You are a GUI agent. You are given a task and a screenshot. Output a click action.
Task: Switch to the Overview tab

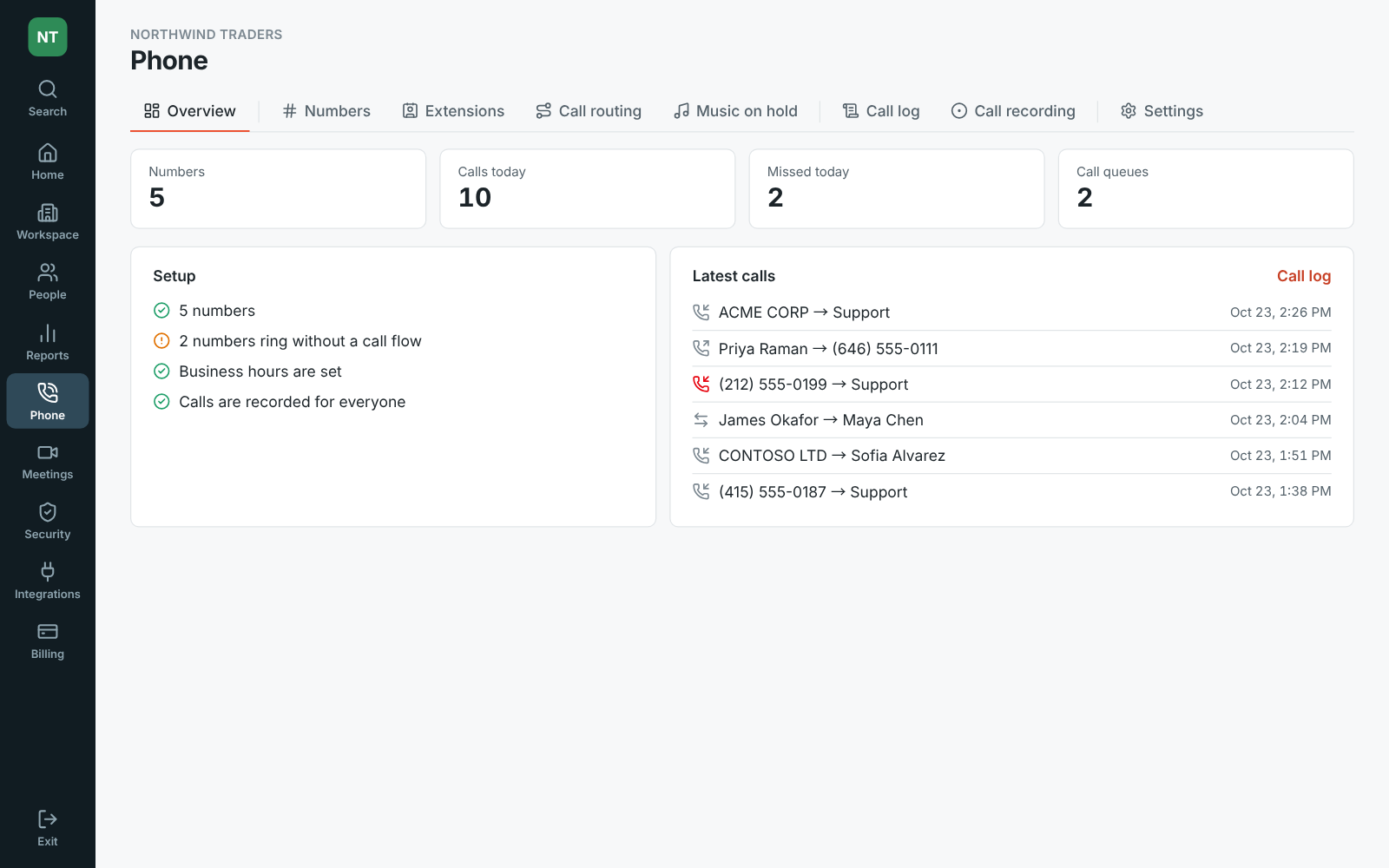(190, 111)
